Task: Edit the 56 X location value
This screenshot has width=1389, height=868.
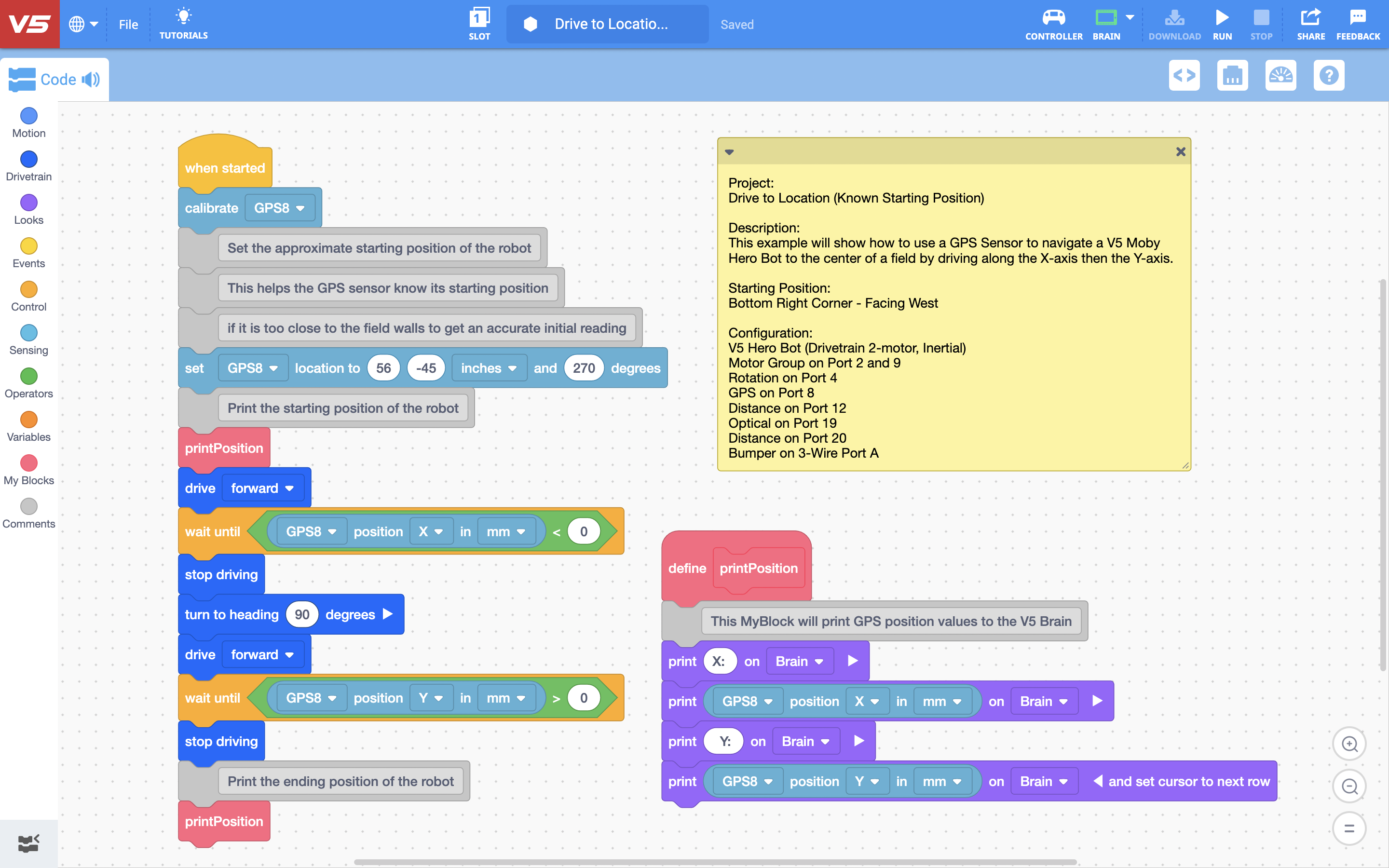Action: click(x=383, y=368)
